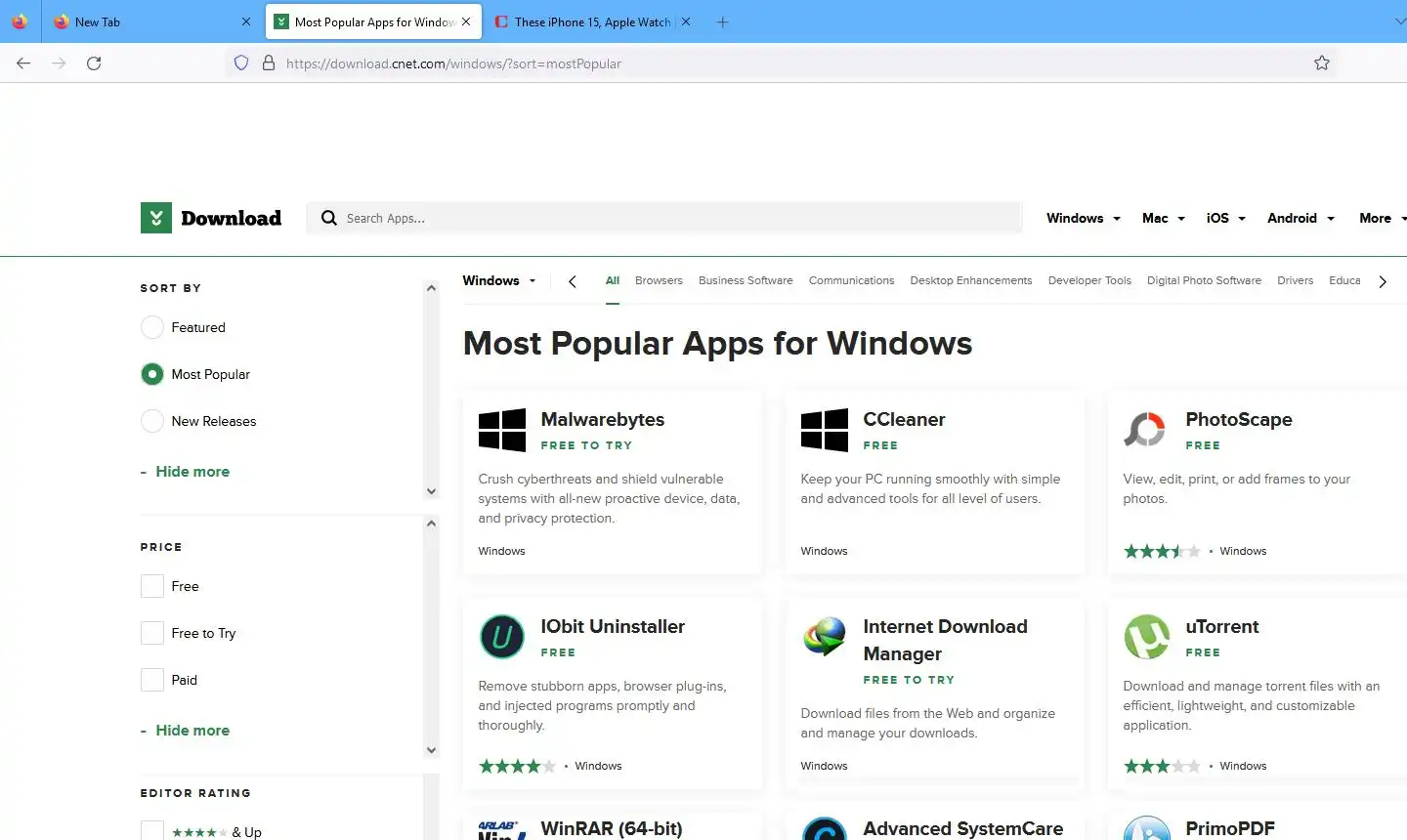This screenshot has height=840, width=1407.
Task: Bookmark this page with the star icon
Action: click(1322, 63)
